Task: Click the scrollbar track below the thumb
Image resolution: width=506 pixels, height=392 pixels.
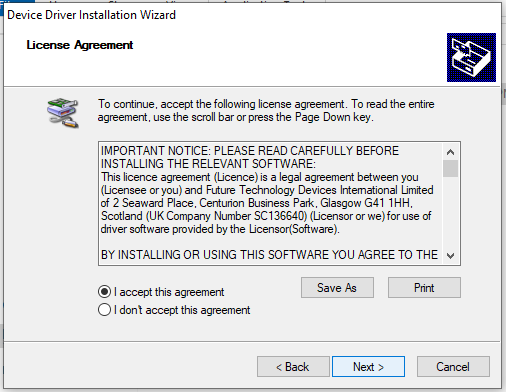Action: tap(450, 212)
